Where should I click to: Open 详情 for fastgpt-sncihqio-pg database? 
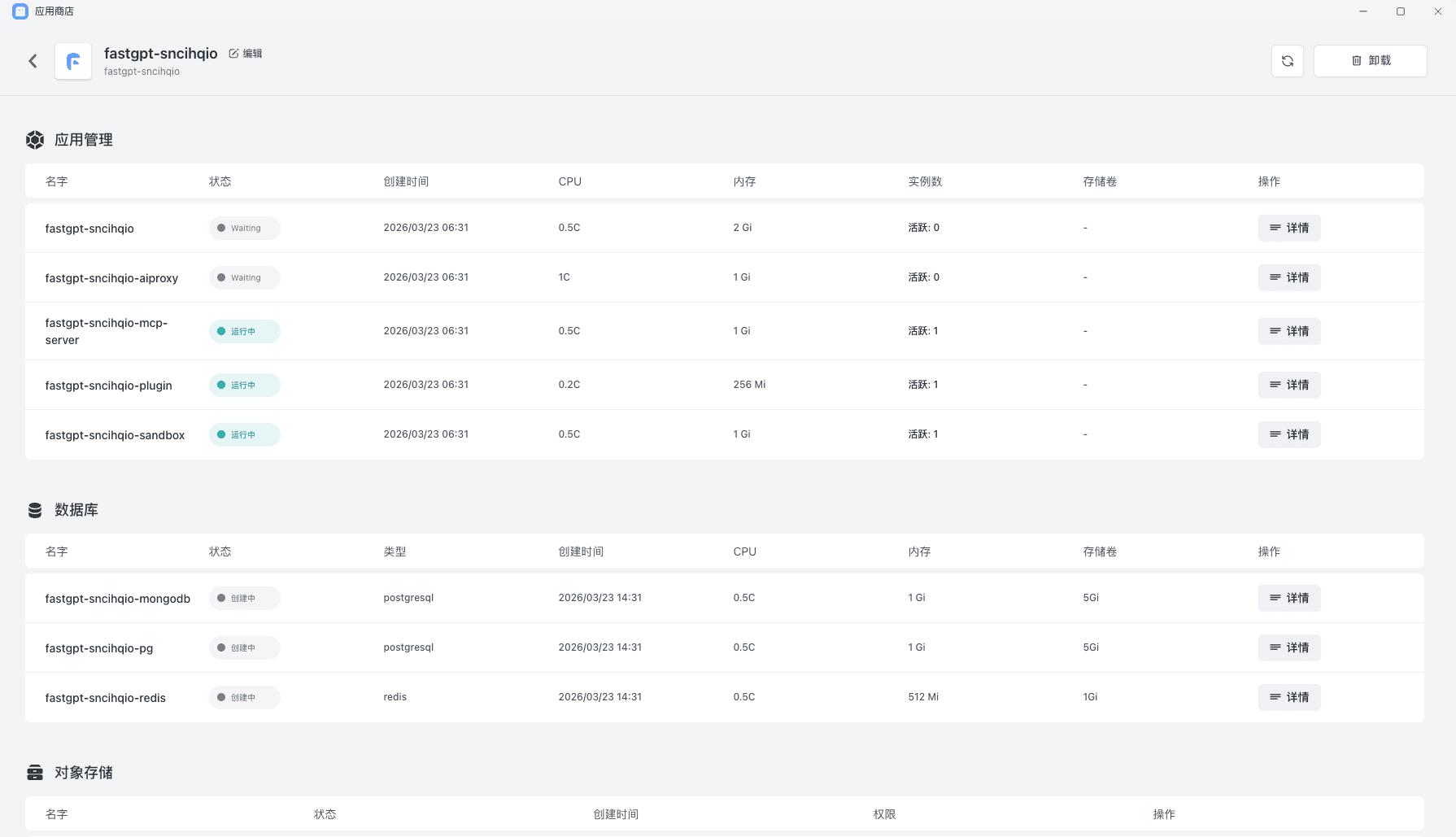coord(1289,647)
